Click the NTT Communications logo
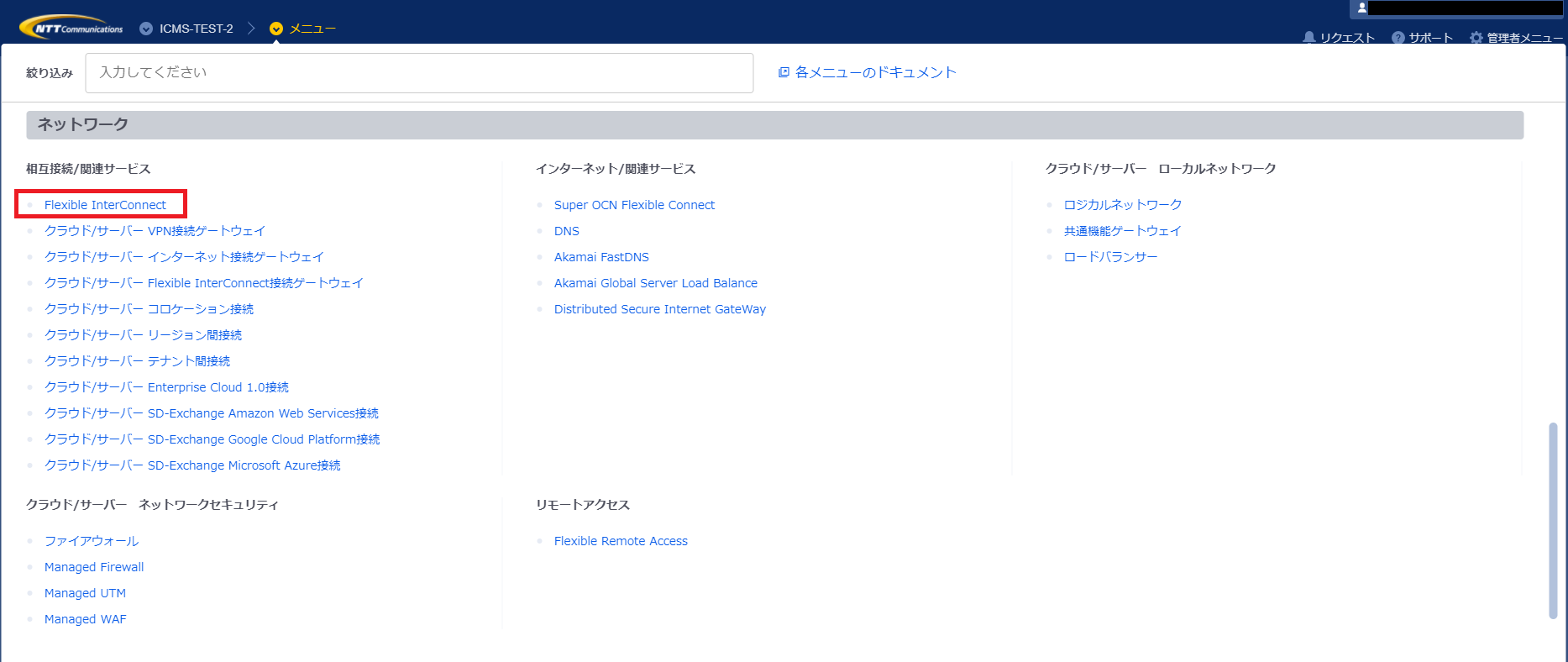Screen dimensions: 1568x662 pyautogui.click(x=71, y=28)
